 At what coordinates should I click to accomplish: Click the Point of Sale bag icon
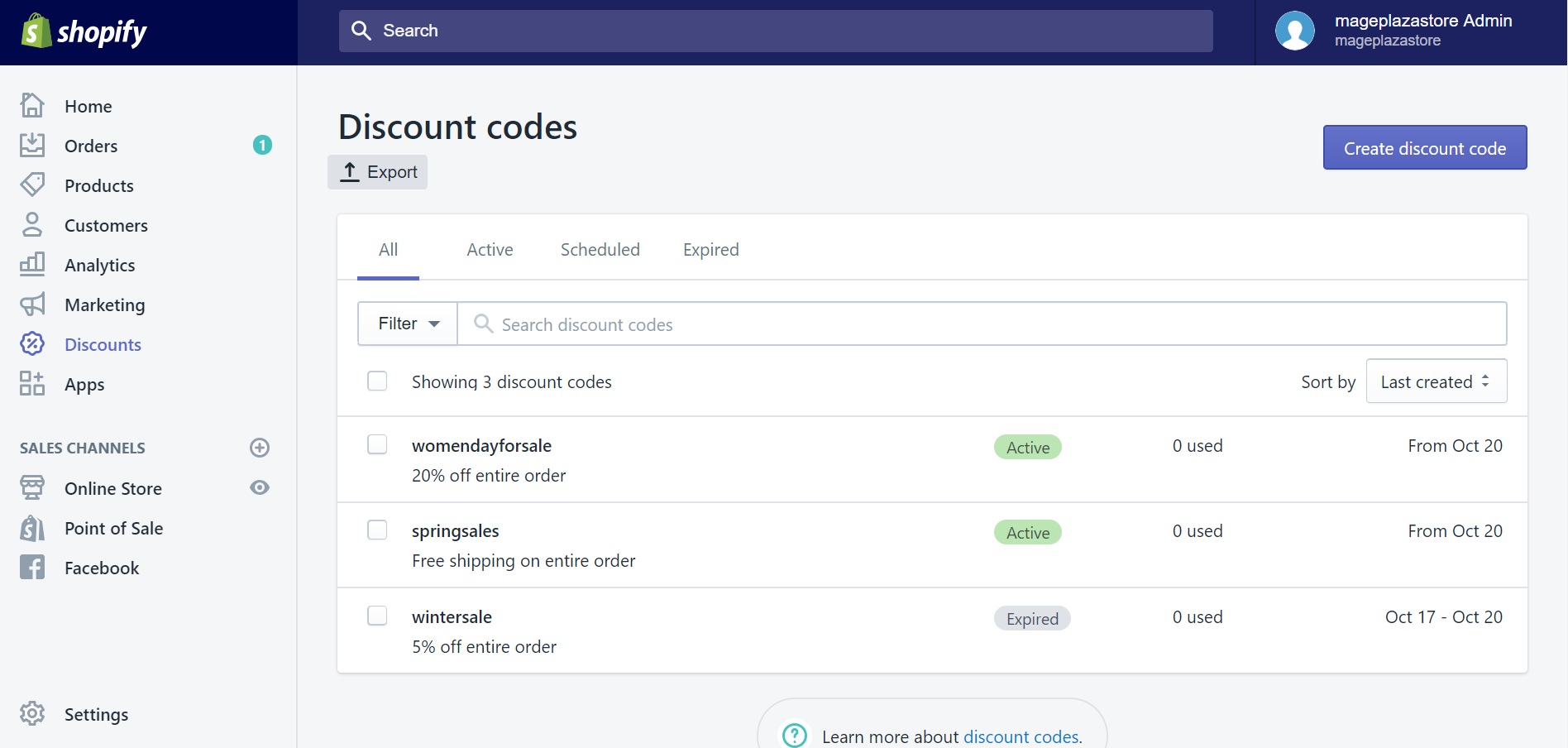pos(32,527)
